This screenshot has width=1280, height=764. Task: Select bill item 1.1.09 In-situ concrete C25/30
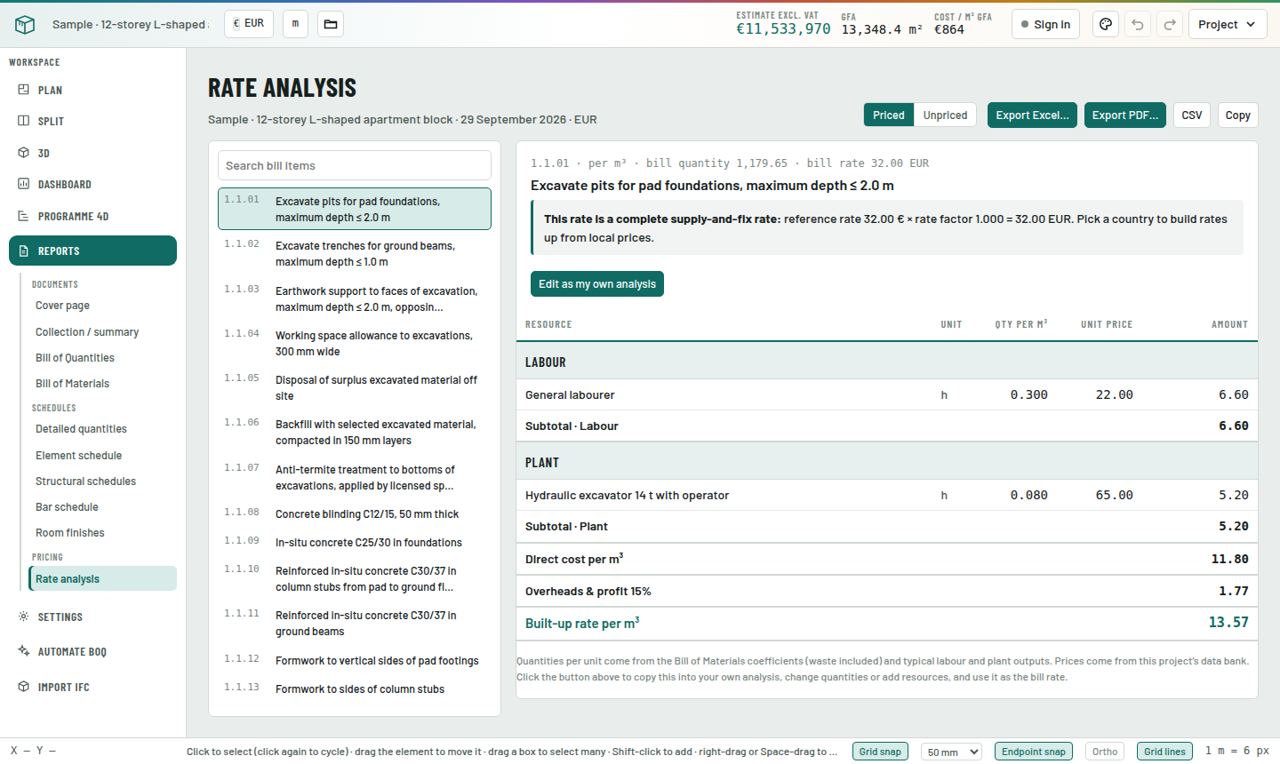pyautogui.click(x=355, y=543)
